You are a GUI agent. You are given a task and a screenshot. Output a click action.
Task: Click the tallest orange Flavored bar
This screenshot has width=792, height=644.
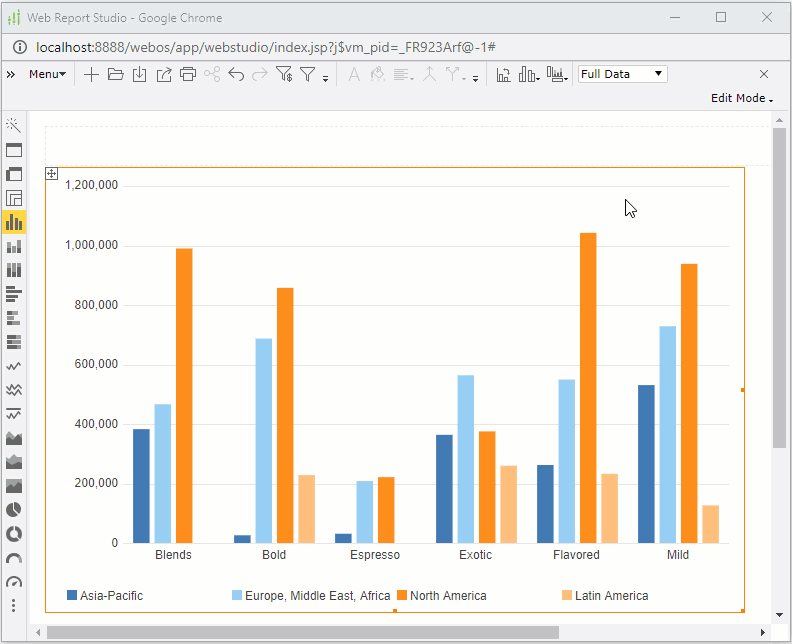588,388
